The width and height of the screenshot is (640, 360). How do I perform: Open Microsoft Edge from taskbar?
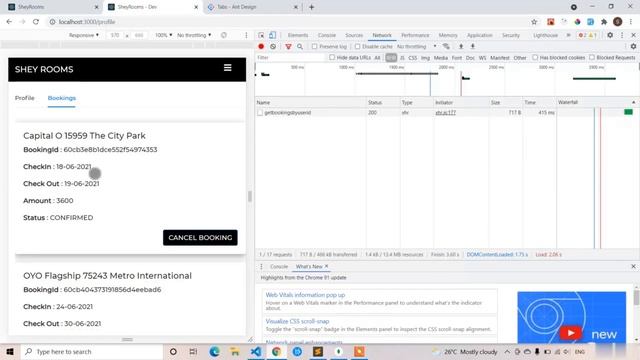(x=215, y=351)
